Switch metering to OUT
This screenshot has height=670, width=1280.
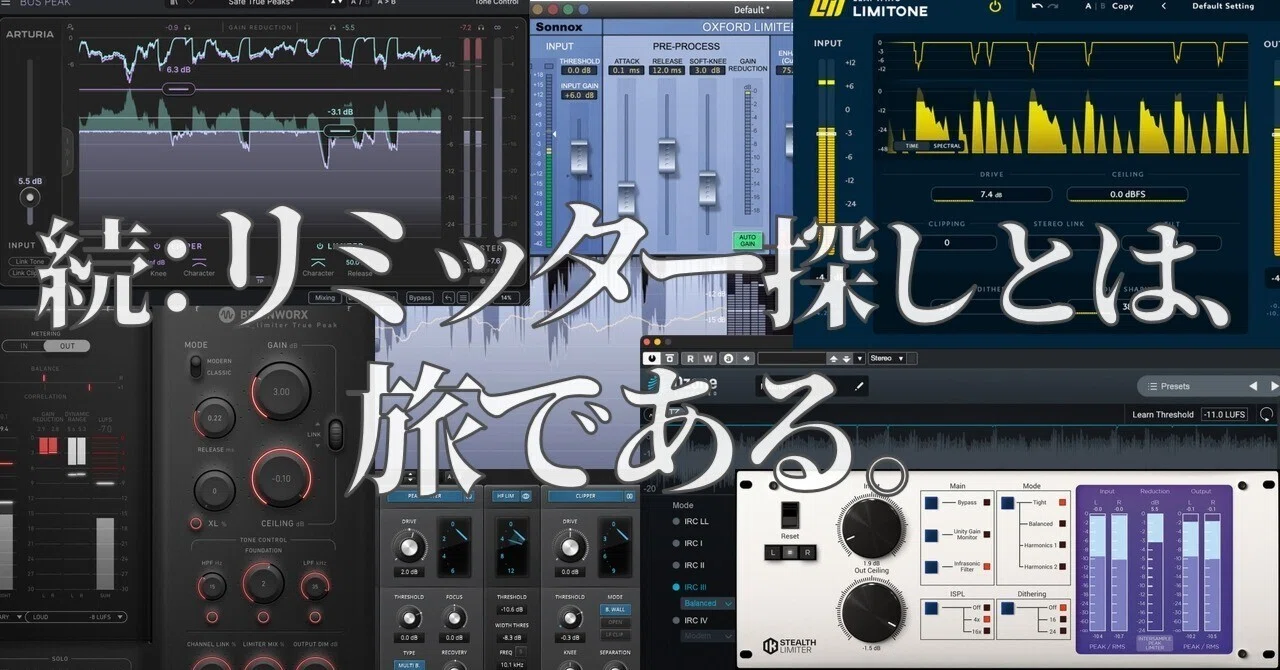click(66, 346)
